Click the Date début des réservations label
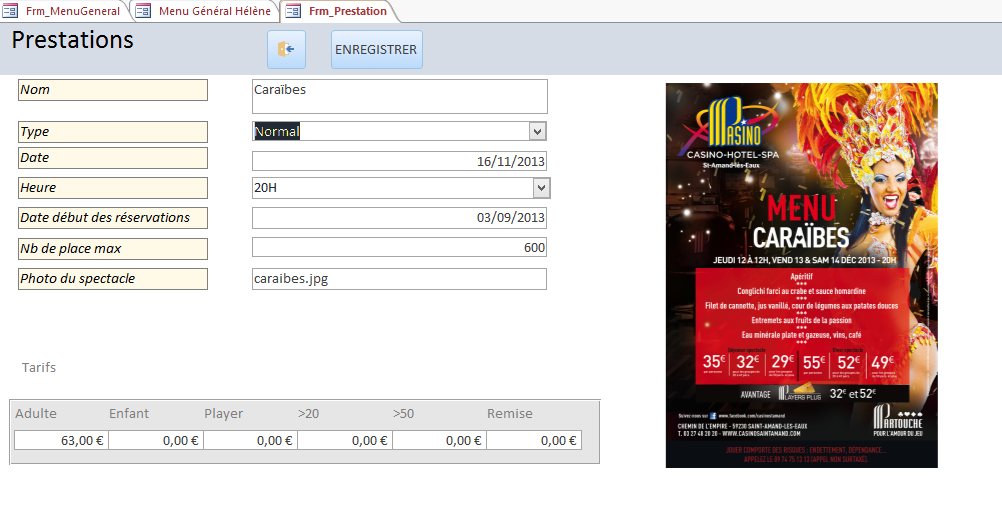 (113, 218)
